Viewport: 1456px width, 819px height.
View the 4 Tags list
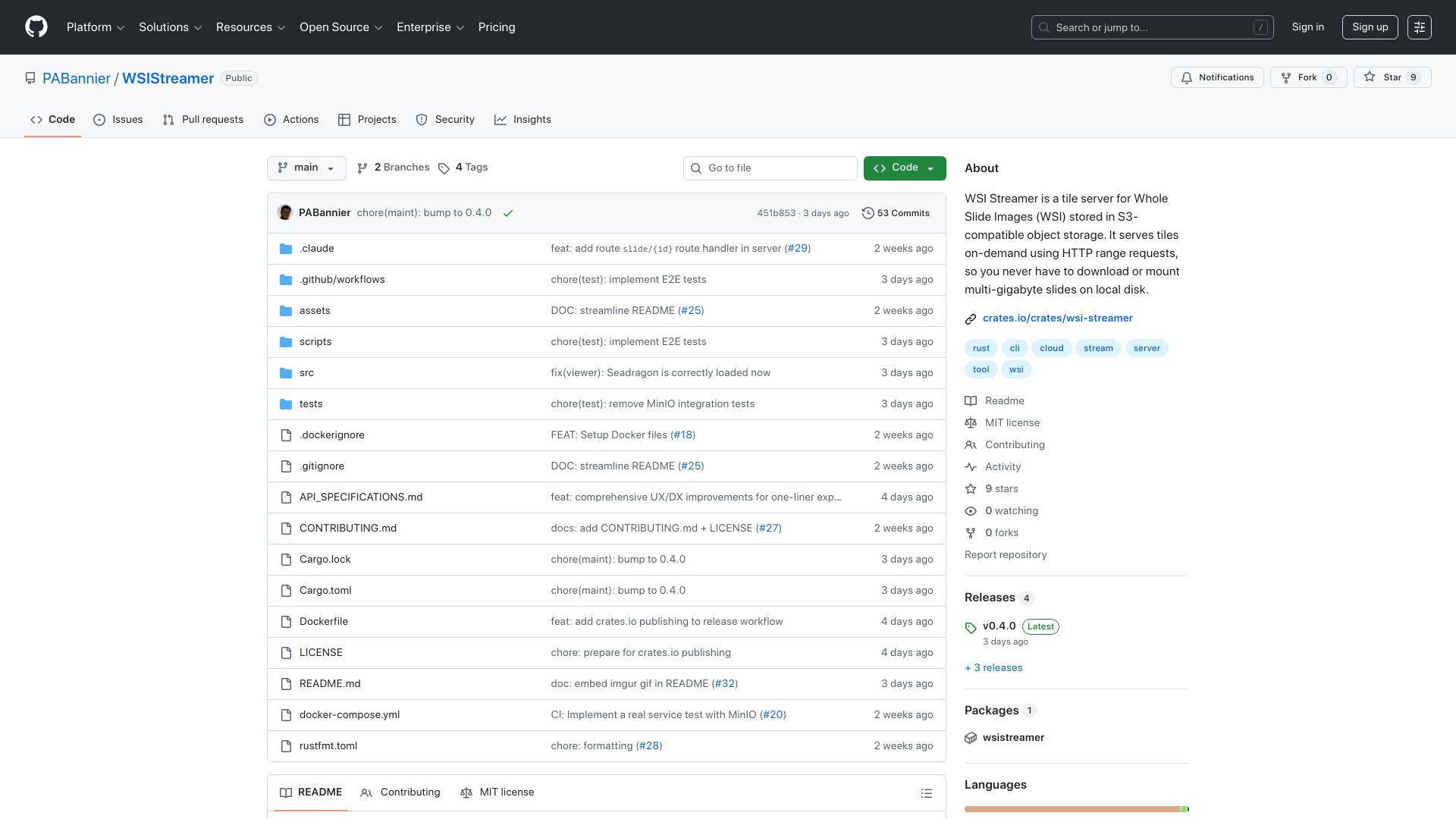pyautogui.click(x=463, y=168)
